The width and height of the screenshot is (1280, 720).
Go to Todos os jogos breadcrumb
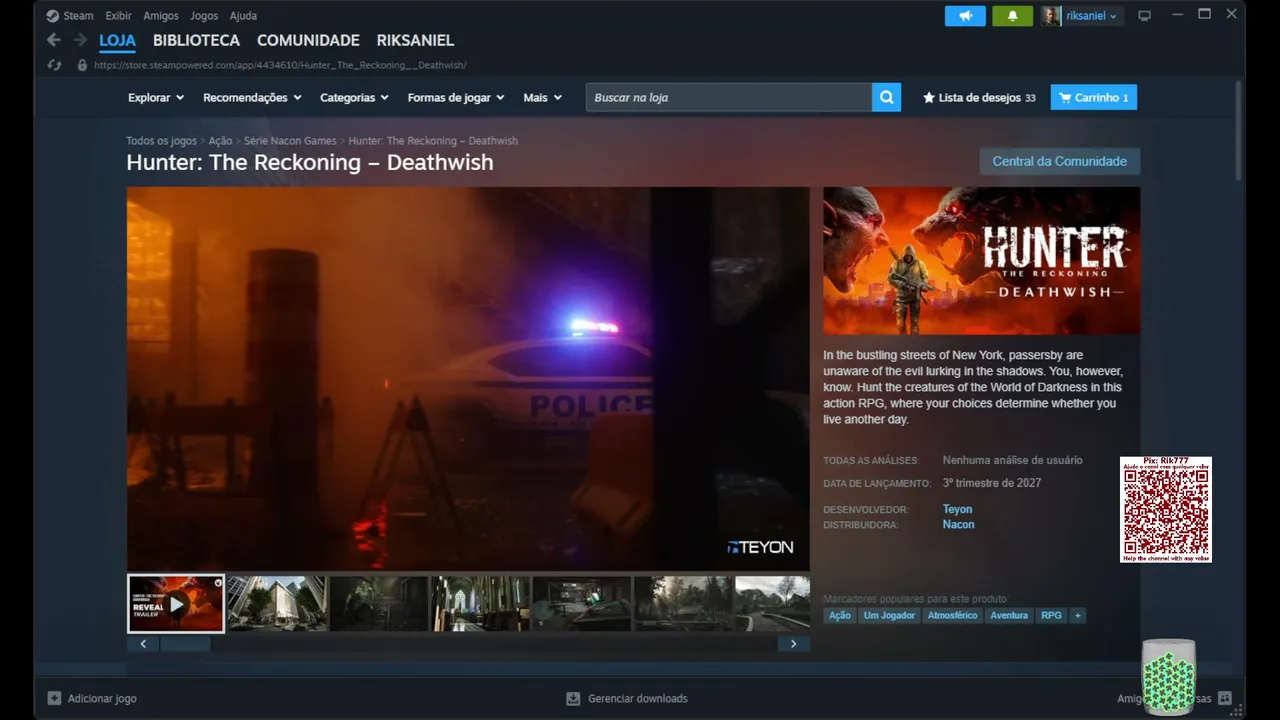(x=161, y=141)
